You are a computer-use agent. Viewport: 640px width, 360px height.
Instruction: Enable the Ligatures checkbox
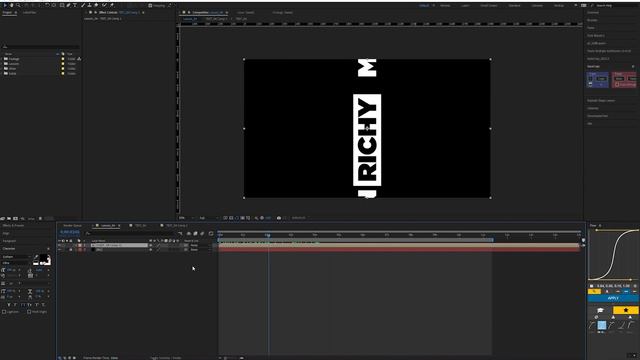4,312
